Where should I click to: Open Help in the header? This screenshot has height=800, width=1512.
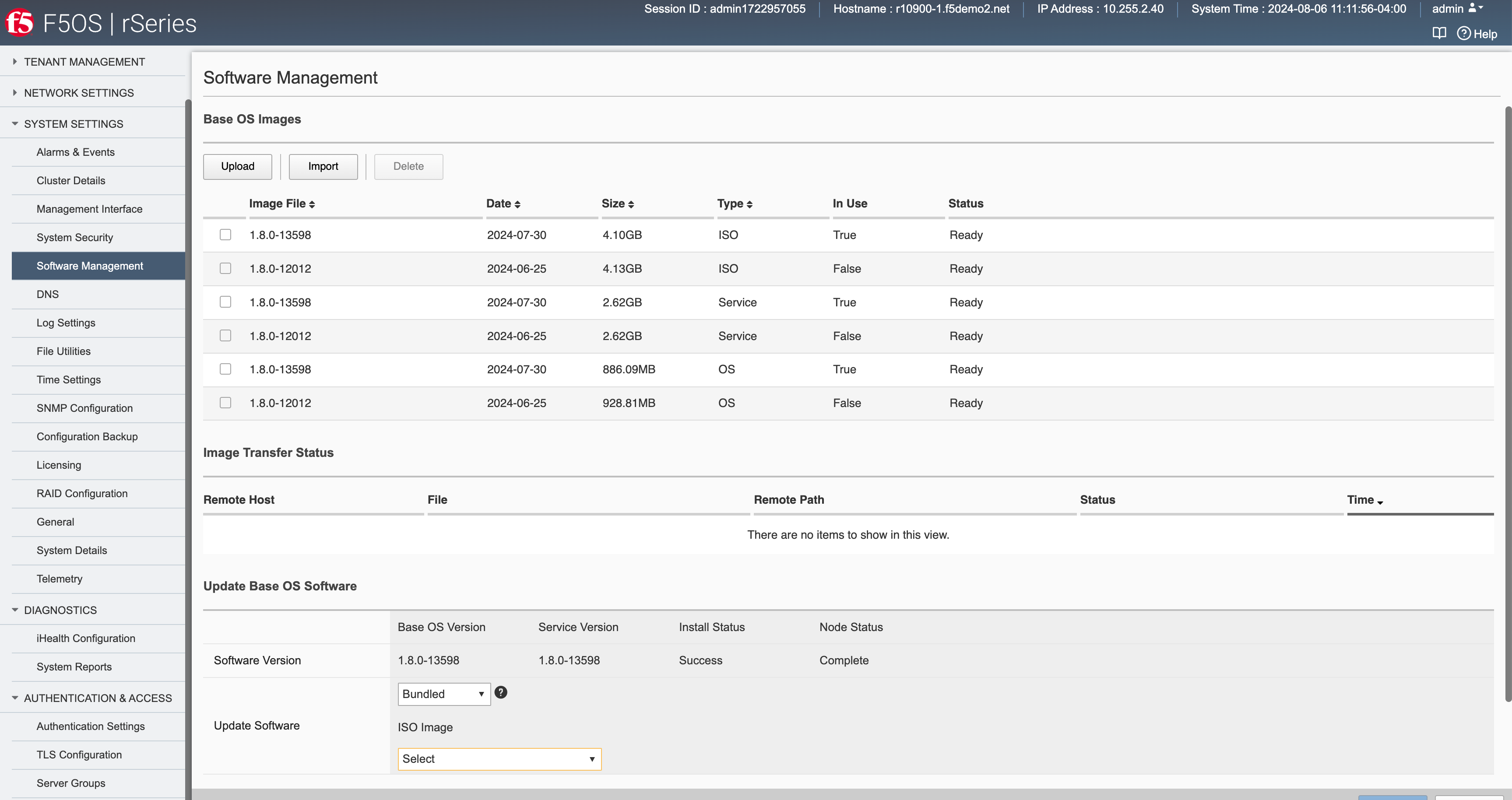(x=1477, y=33)
